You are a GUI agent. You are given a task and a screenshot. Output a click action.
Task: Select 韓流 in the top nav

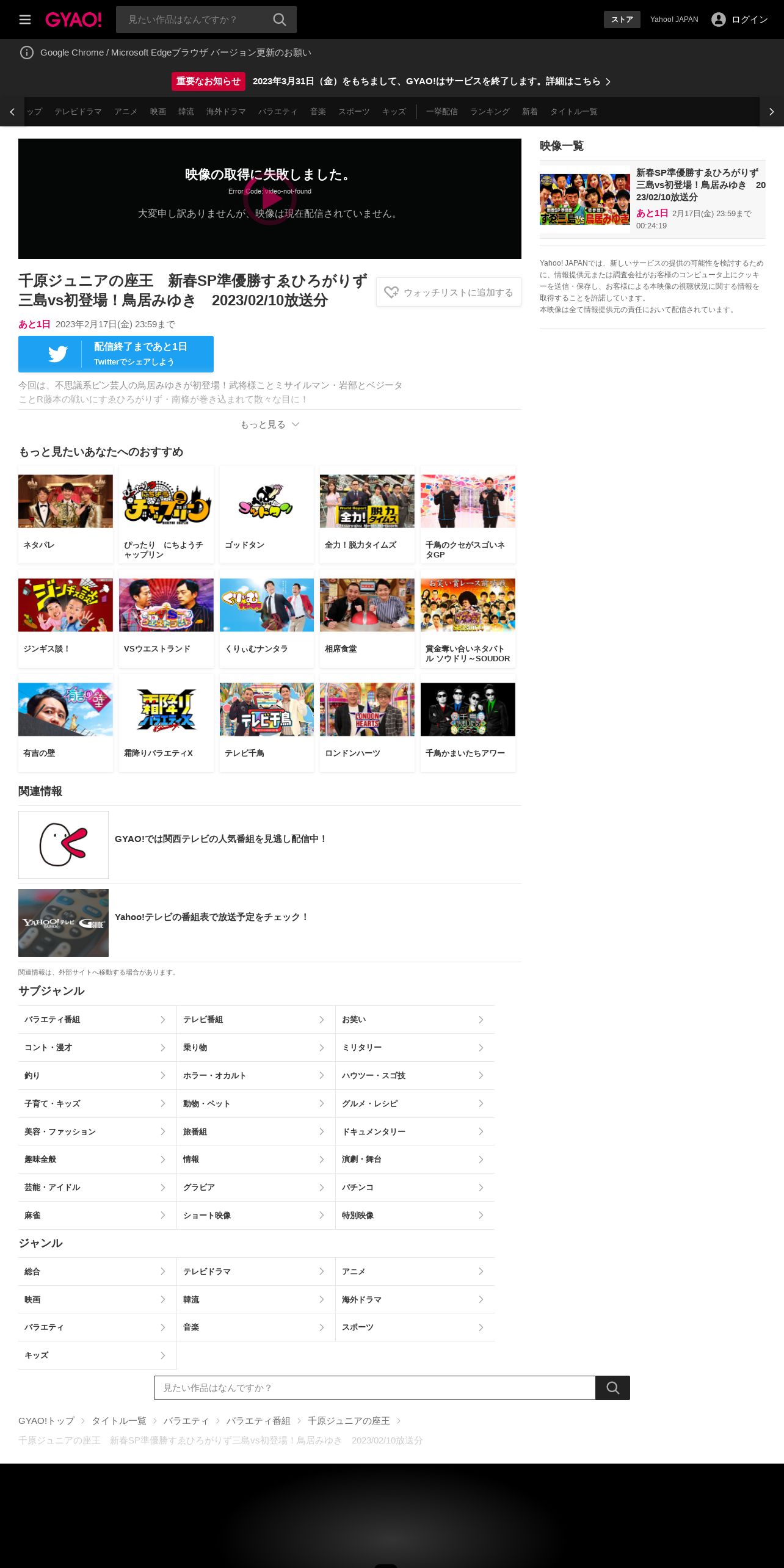tap(186, 112)
